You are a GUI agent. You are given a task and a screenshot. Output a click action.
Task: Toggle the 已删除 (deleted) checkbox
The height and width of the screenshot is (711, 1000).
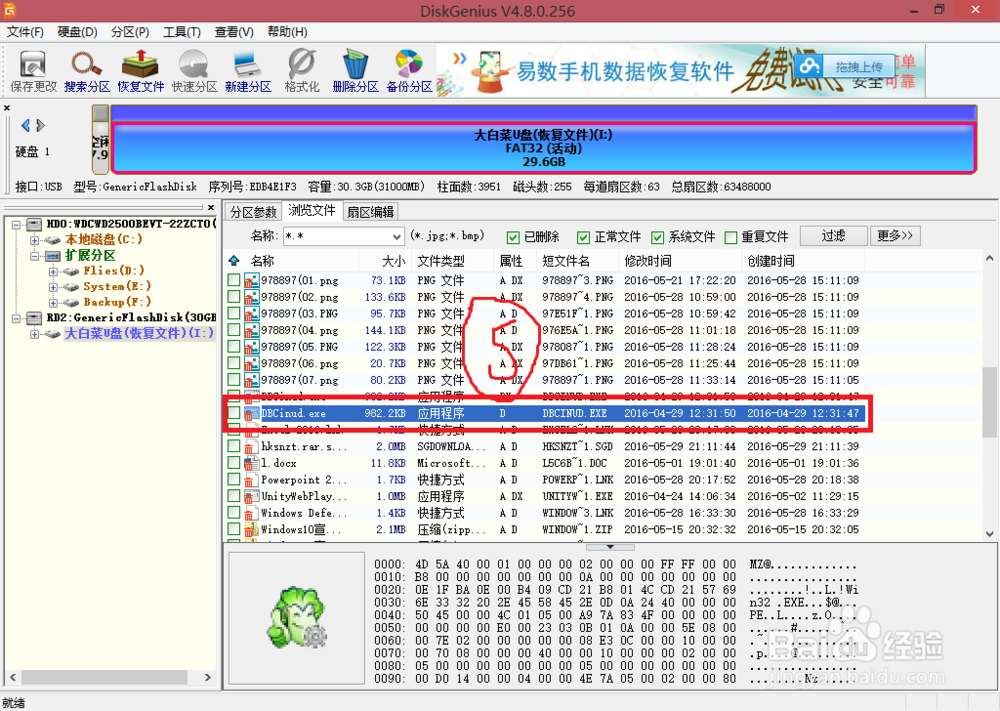pyautogui.click(x=513, y=237)
